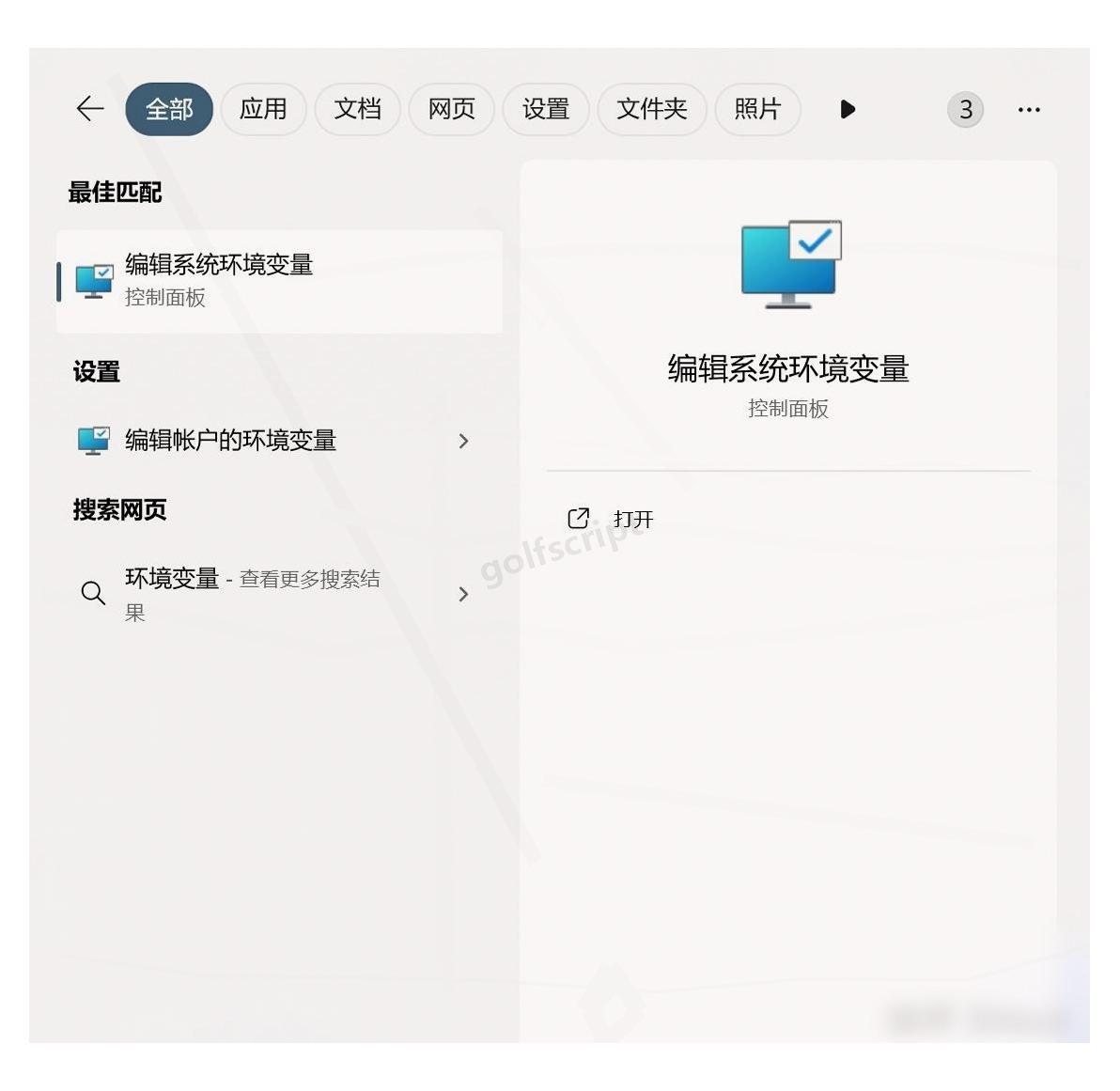Choose the 文件夹 filter pill
The width and height of the screenshot is (1120, 1091).
click(652, 109)
